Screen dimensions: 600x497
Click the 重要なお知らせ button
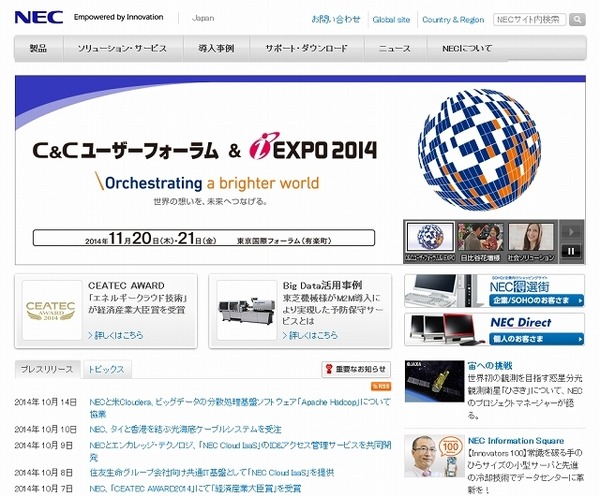(355, 369)
